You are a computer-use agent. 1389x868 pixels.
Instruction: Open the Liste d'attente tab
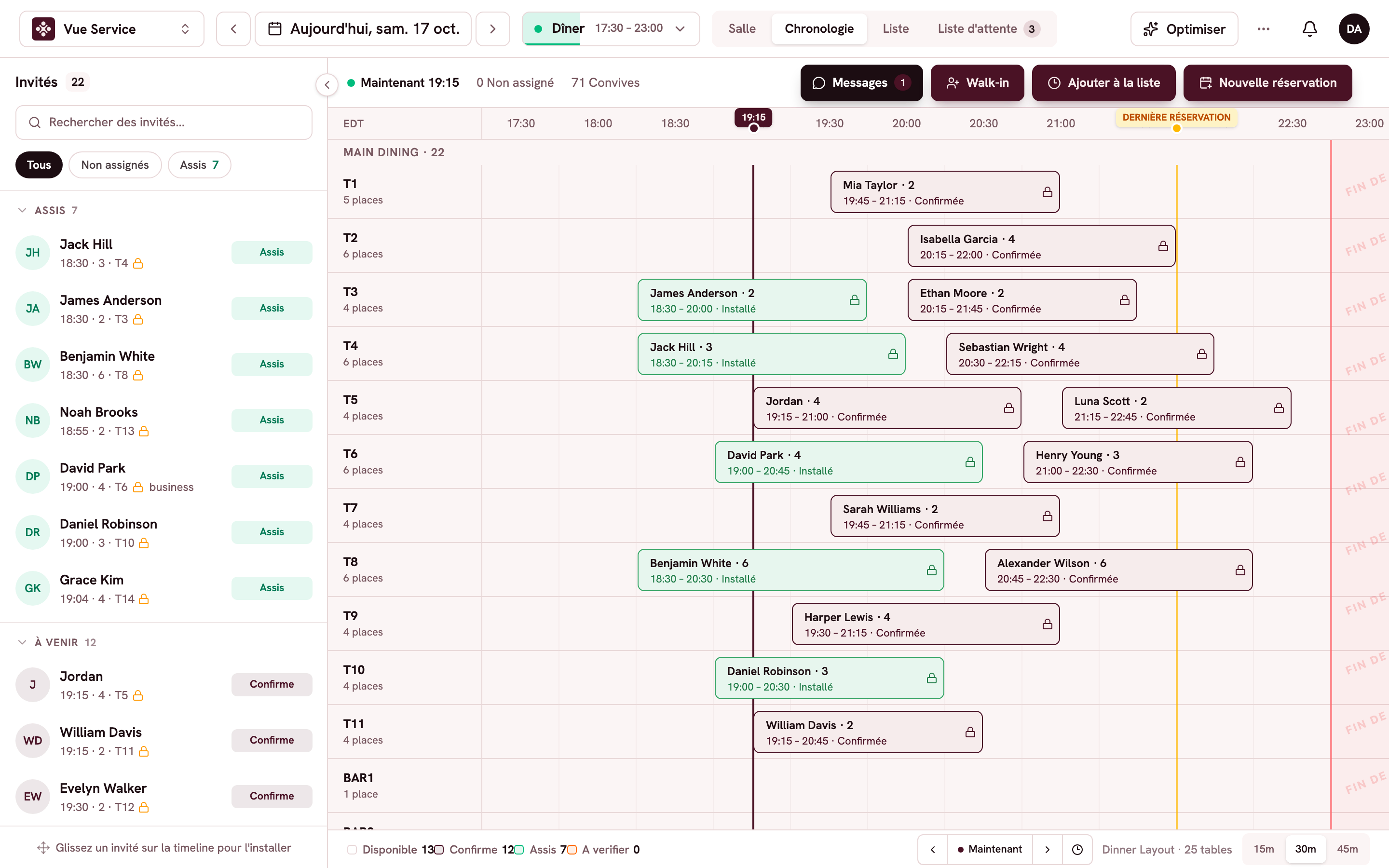click(989, 29)
